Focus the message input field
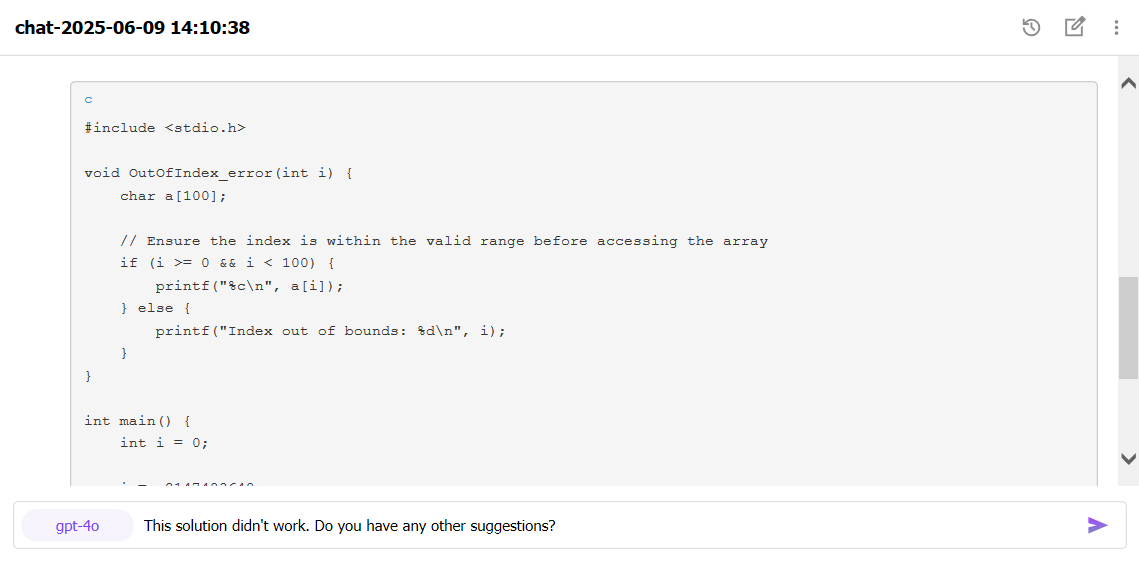 click(x=610, y=525)
